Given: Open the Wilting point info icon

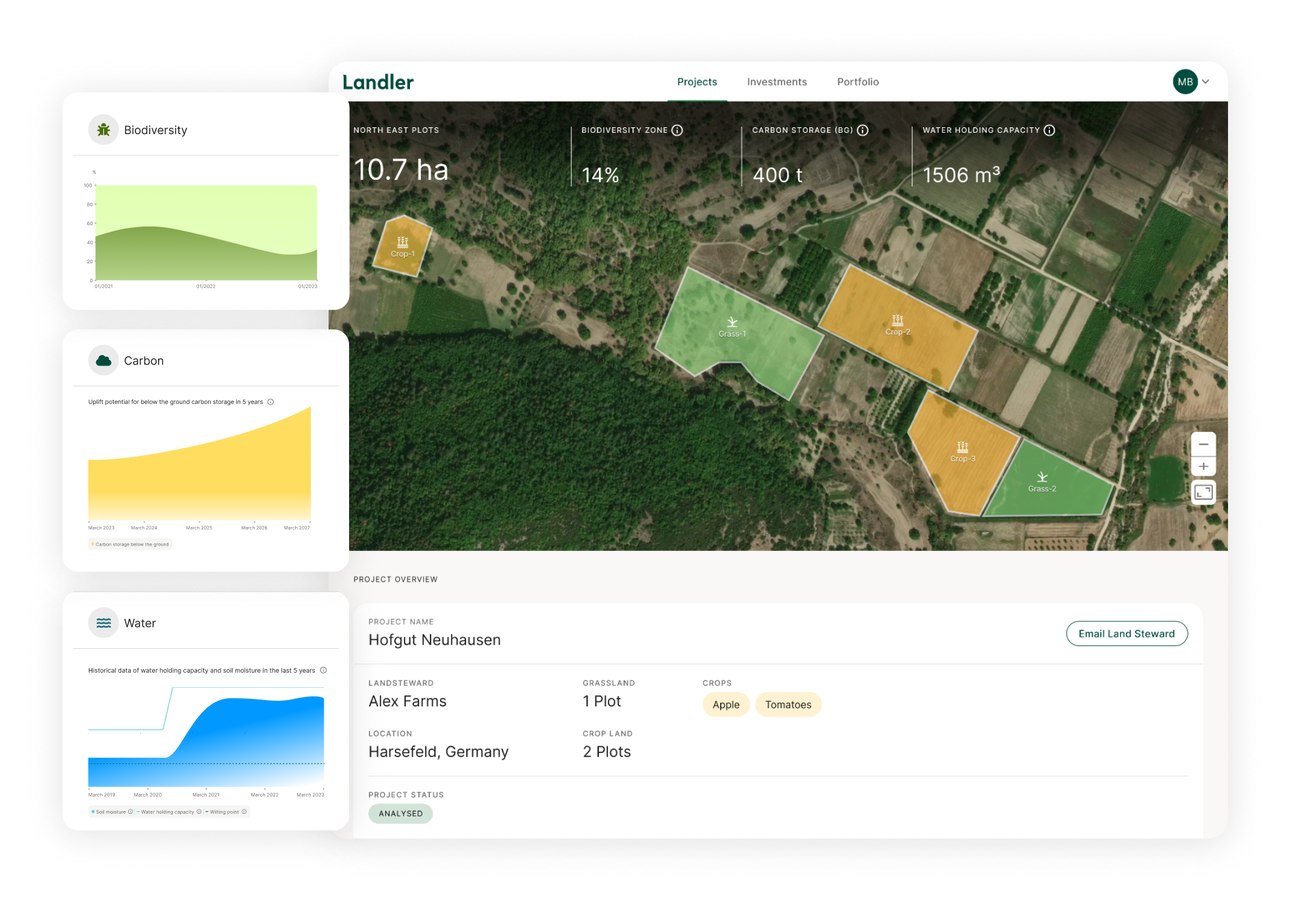Looking at the screenshot, I should click(244, 812).
